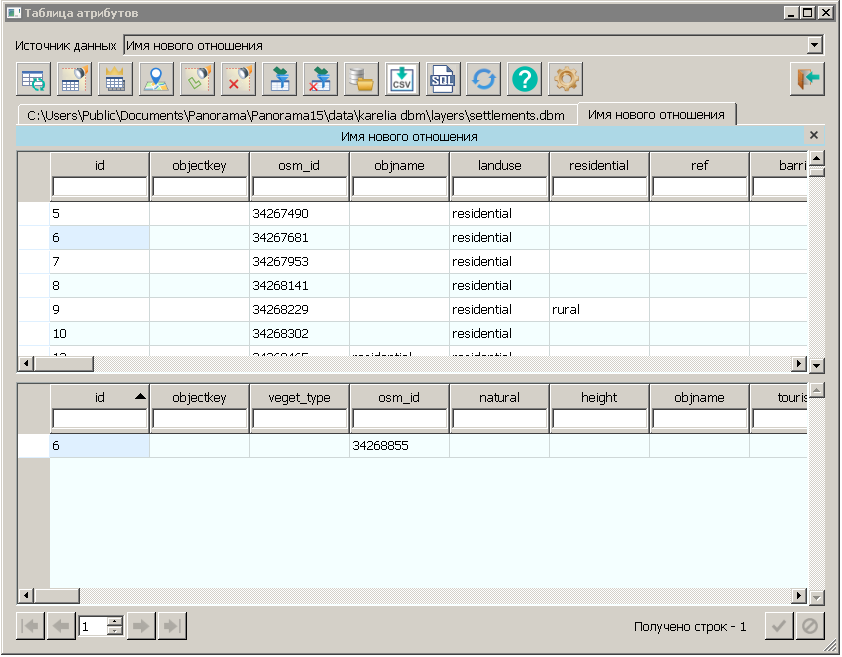Viewport: 842px width, 657px height.
Task: Open settings with the gear icon
Action: (566, 78)
